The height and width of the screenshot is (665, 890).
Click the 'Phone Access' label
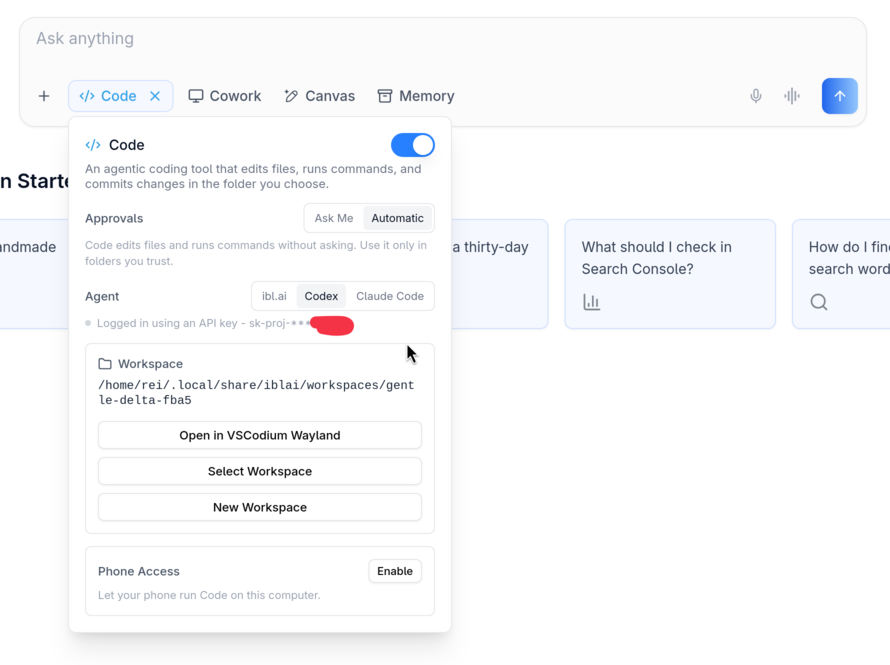point(139,571)
